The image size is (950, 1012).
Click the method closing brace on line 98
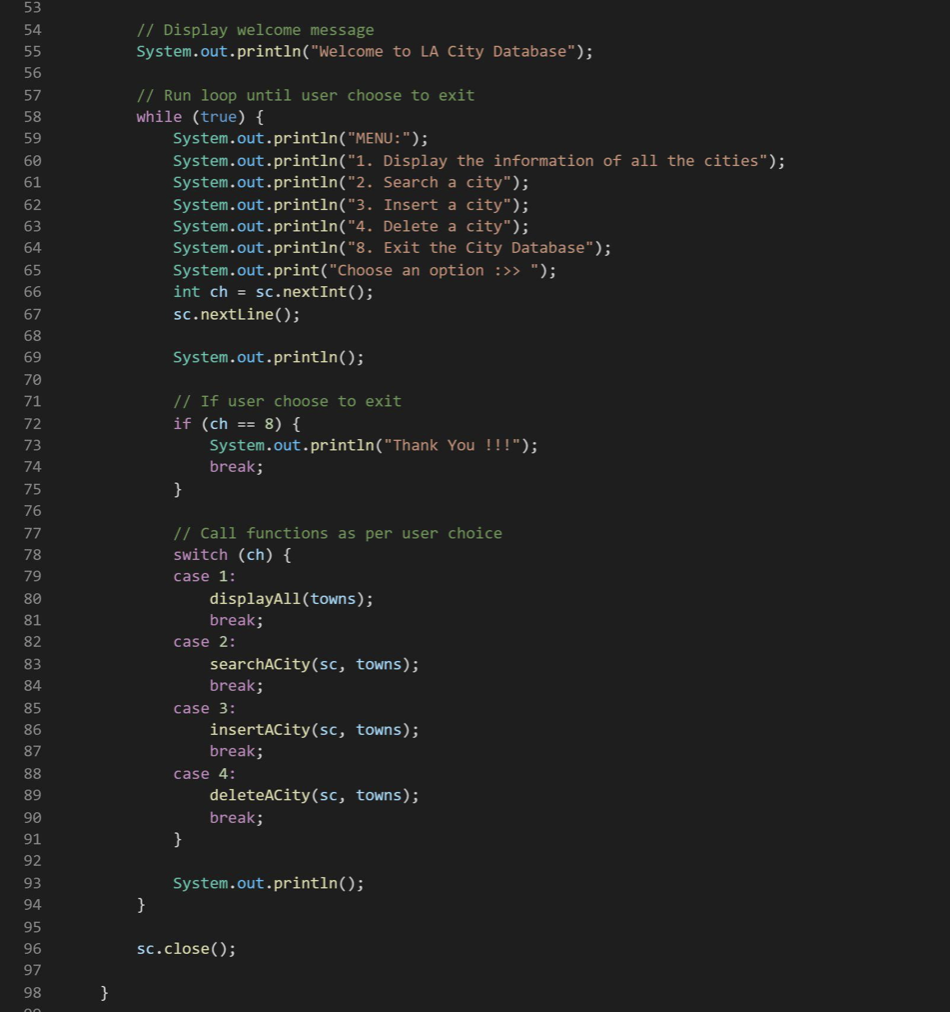tap(104, 993)
